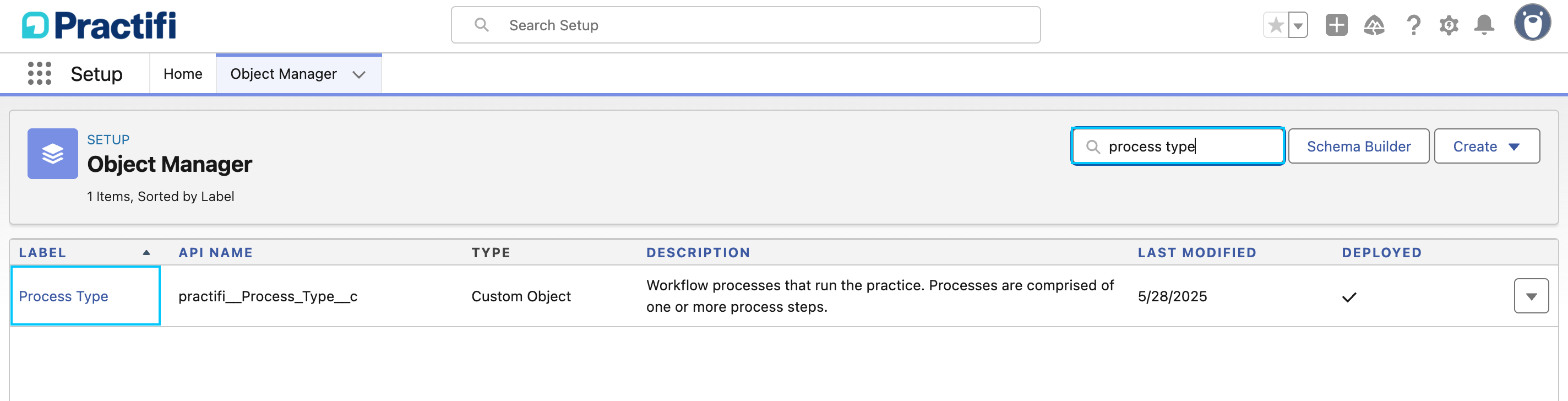Select the Object Manager tab

284,74
